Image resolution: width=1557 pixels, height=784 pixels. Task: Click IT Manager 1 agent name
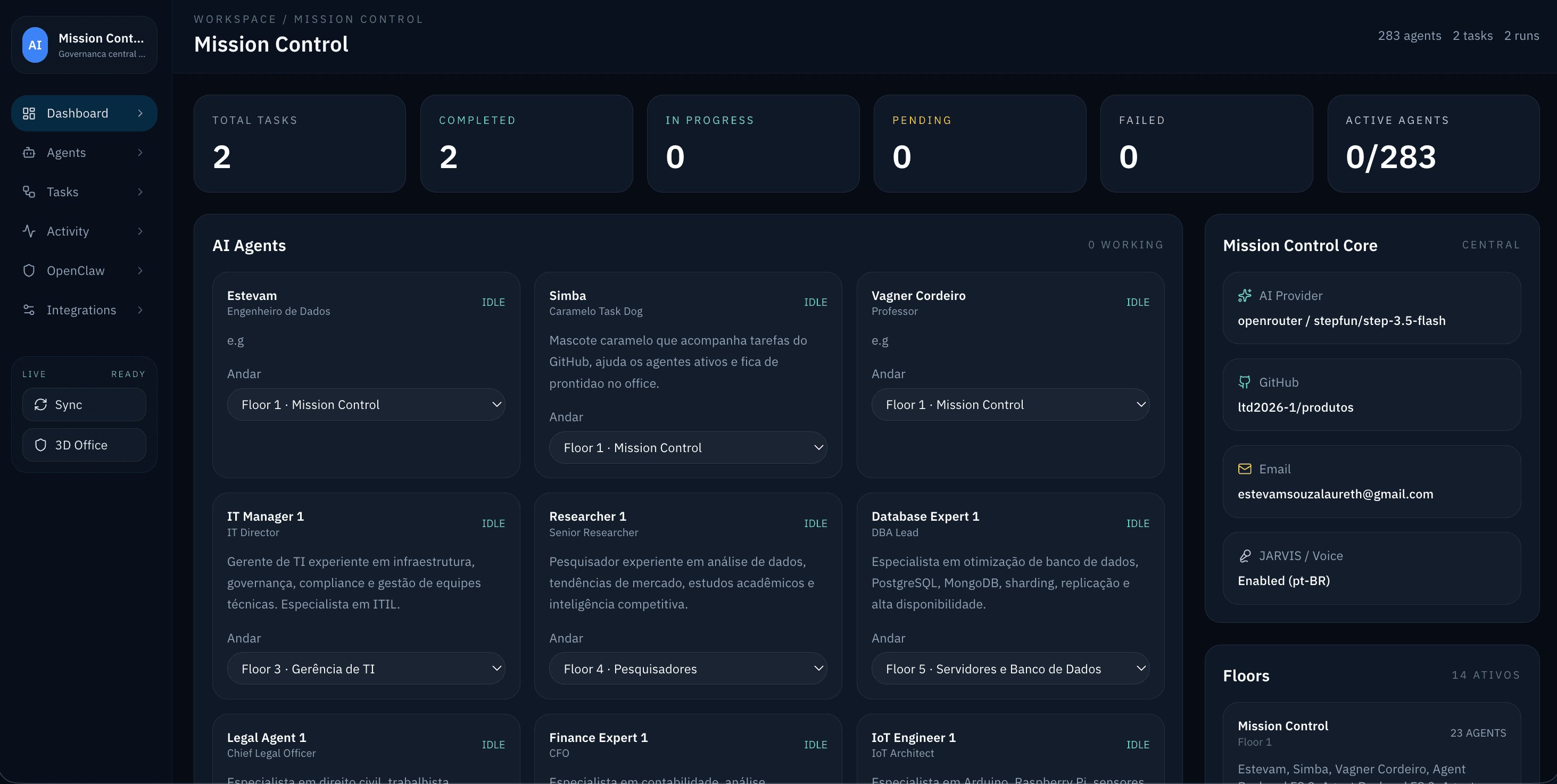[266, 516]
